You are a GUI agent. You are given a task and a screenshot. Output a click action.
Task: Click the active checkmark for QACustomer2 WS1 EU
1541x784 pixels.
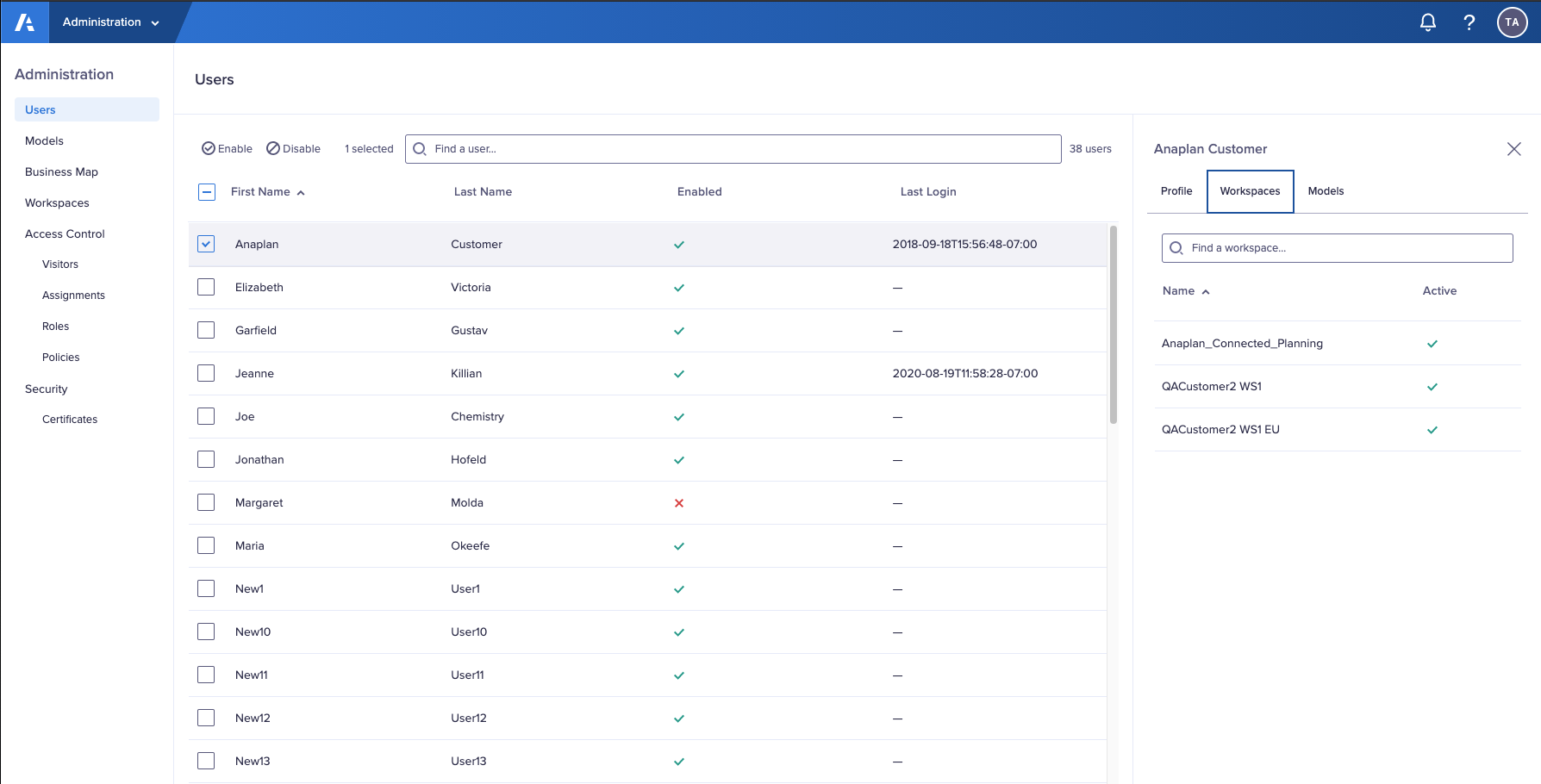point(1432,430)
